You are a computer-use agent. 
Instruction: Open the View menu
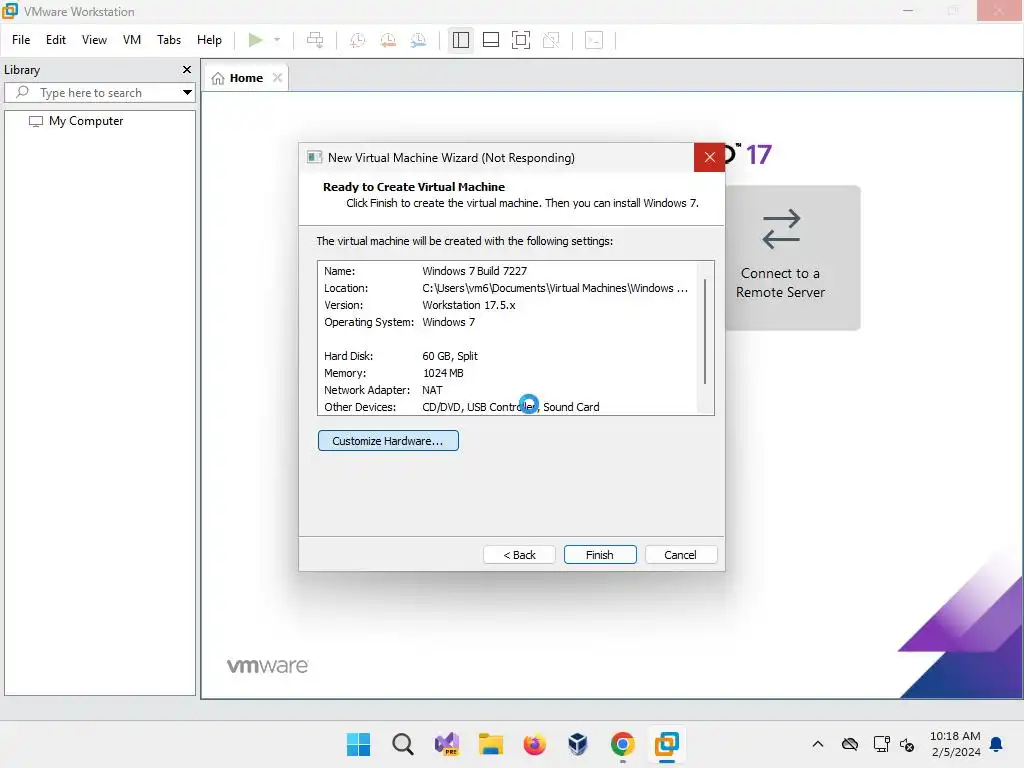click(94, 40)
